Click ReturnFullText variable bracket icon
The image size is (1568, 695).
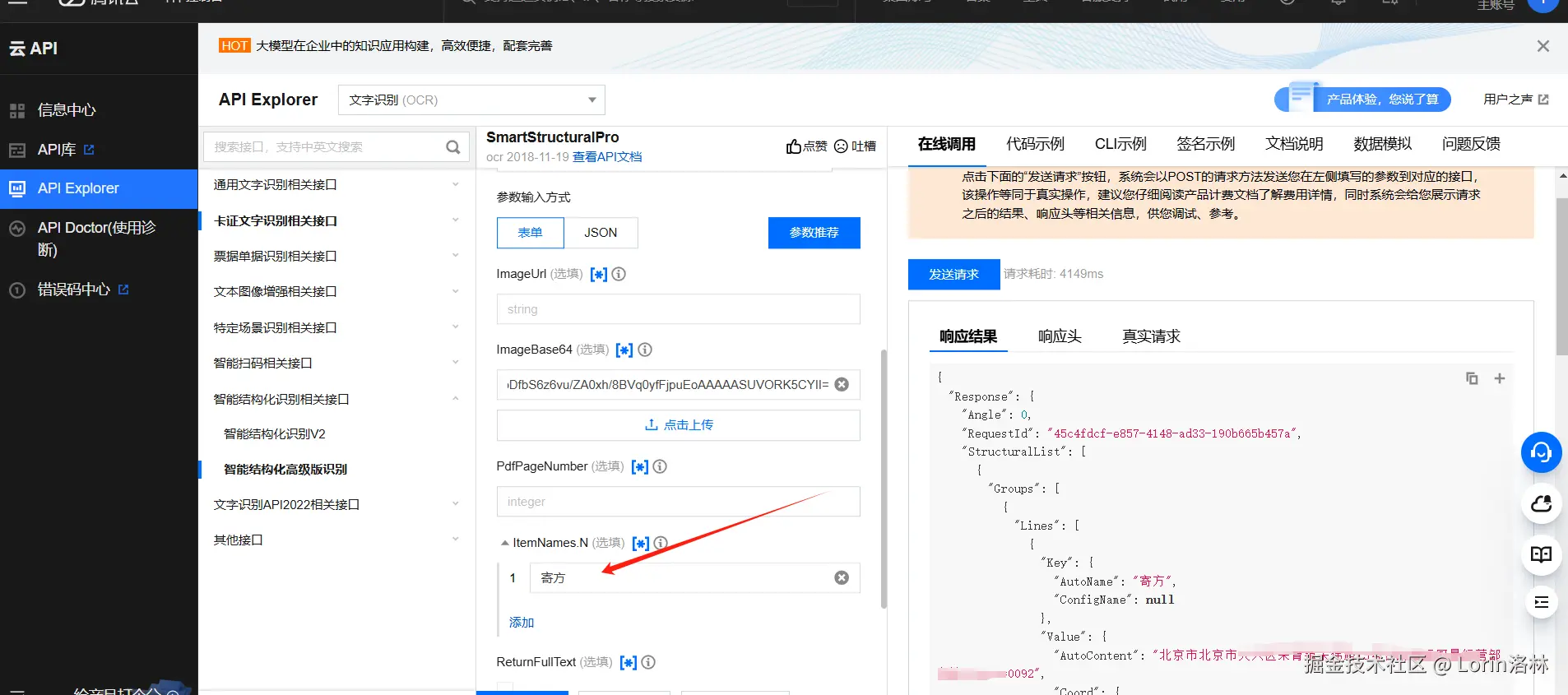click(629, 663)
